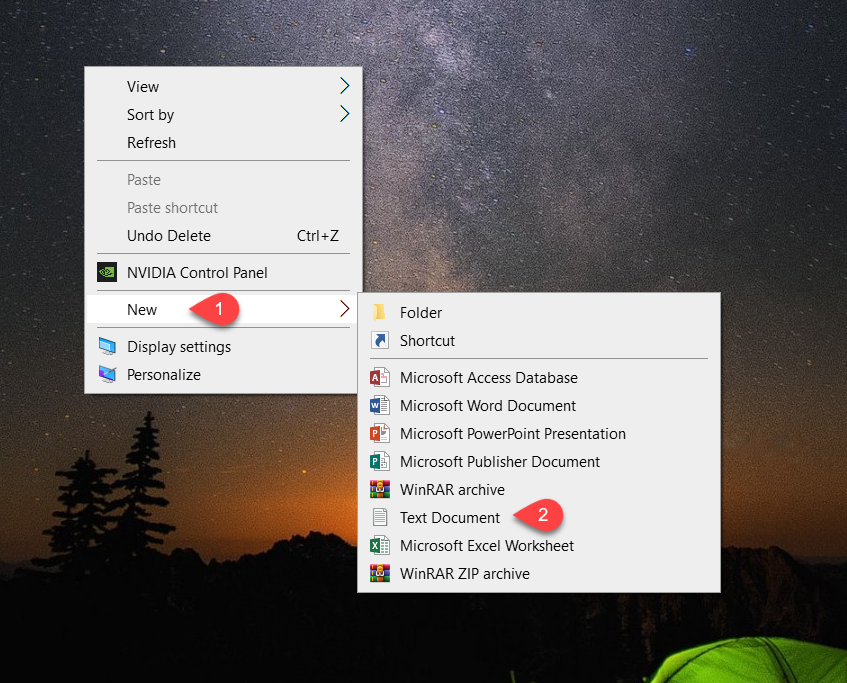Choose Personalize from the menu
Image resolution: width=847 pixels, height=683 pixels.
click(223, 374)
